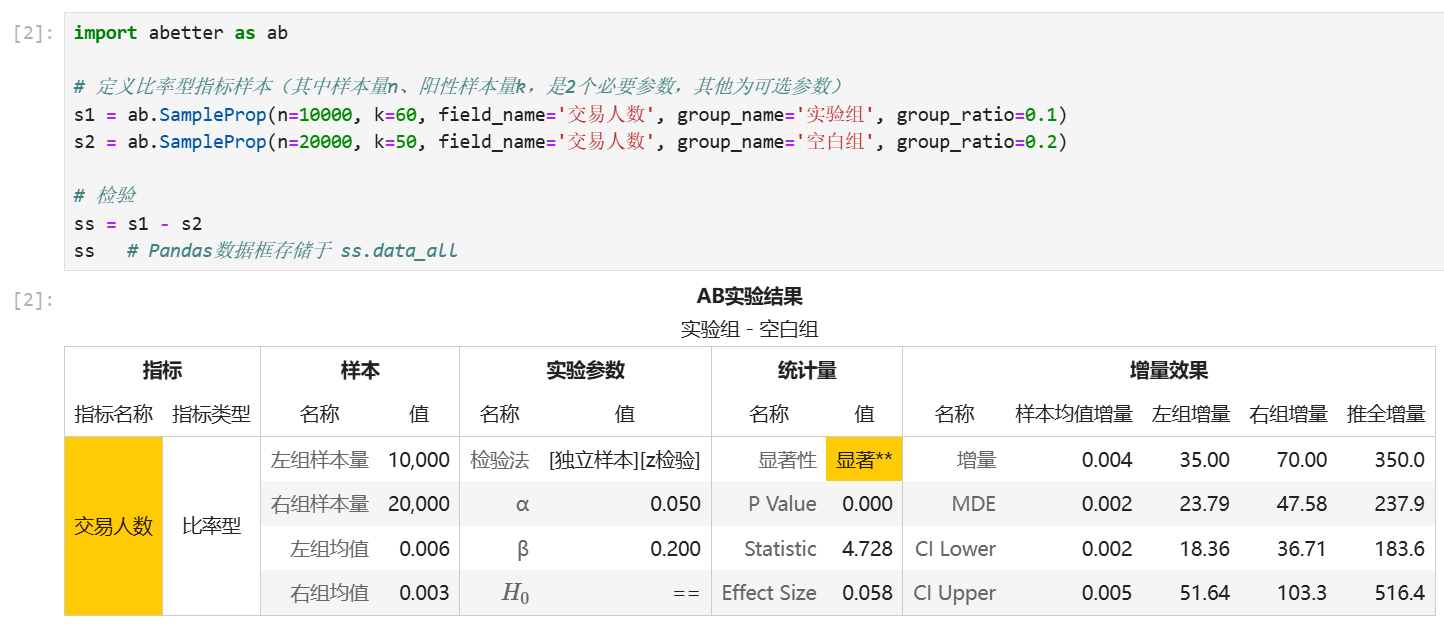Click the '右组均值' row label
This screenshot has width=1444, height=625.
(329, 593)
